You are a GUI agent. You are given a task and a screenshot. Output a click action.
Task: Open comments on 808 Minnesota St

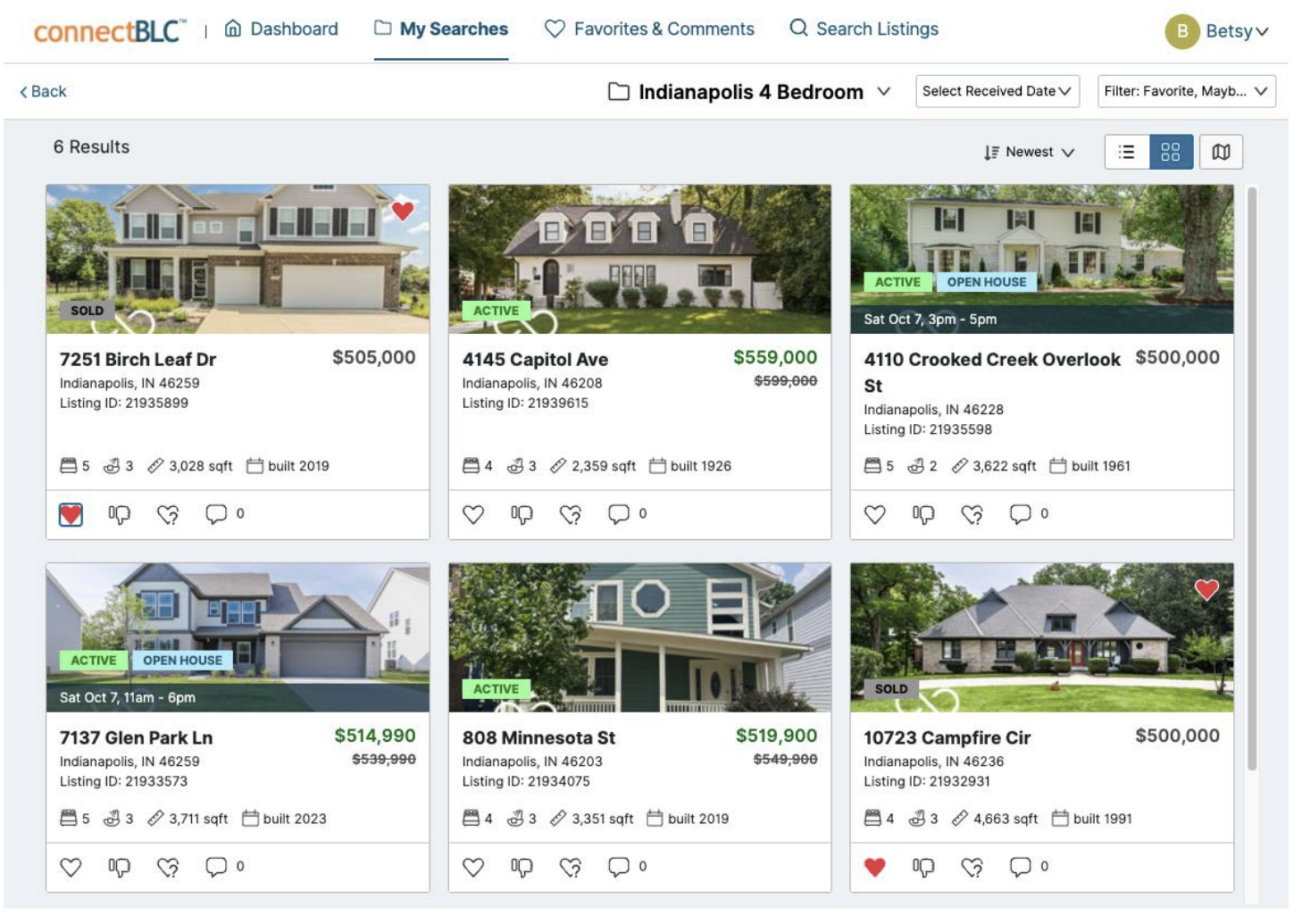click(619, 867)
